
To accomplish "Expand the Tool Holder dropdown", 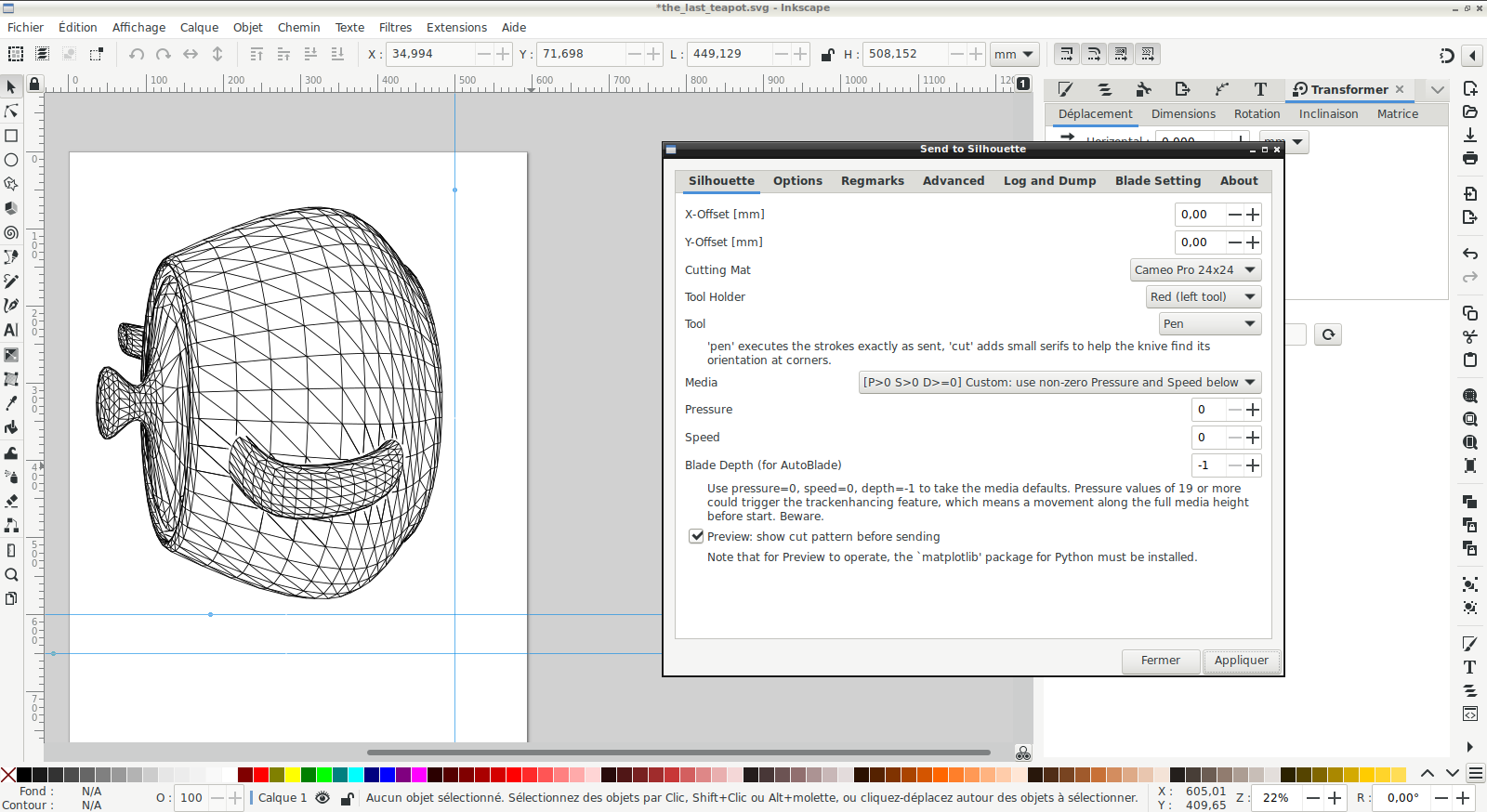I will pos(1203,297).
